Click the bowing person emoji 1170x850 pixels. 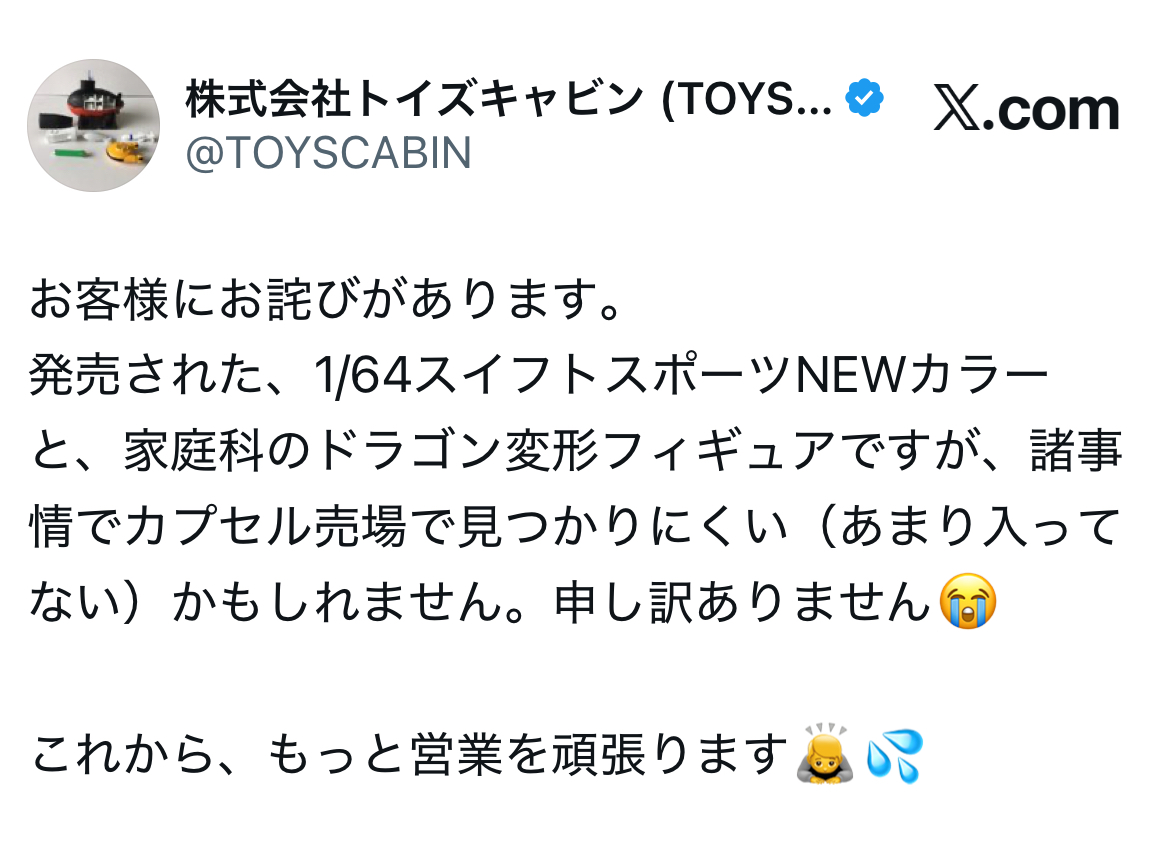coord(825,753)
